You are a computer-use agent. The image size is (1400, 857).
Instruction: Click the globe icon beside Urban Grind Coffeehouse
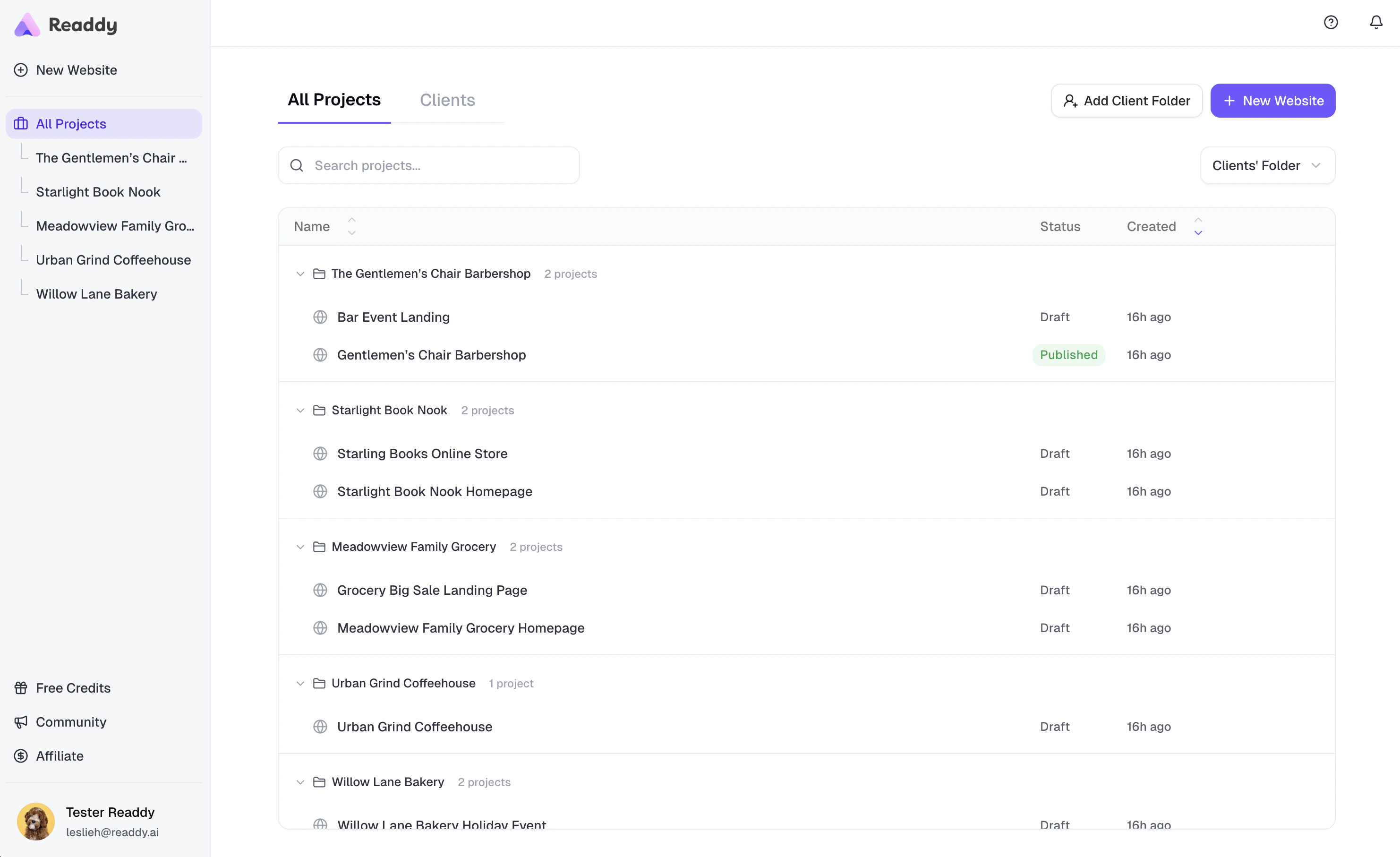[320, 726]
